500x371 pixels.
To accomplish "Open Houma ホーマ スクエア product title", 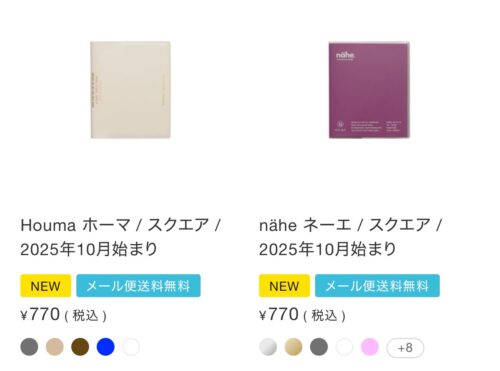I will point(121,237).
